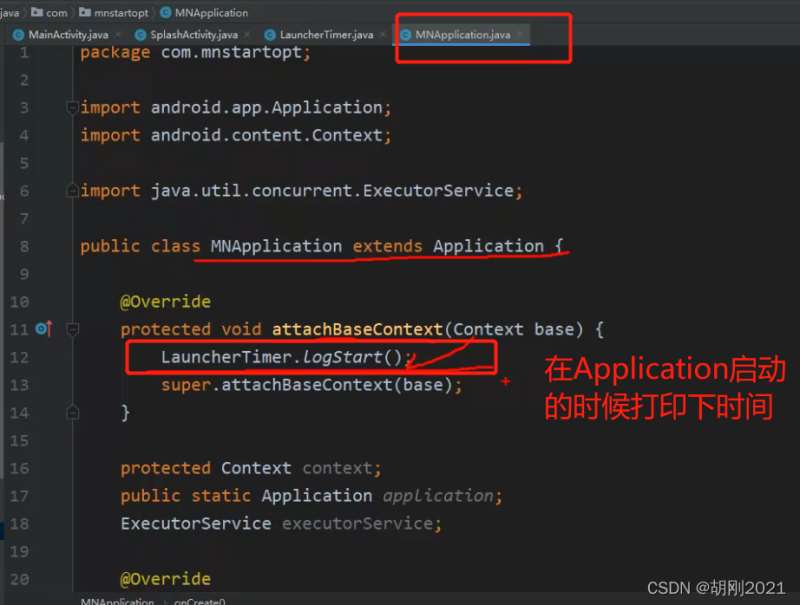Click the LauncherTimer.java tab class icon
This screenshot has width=800, height=605.
(x=270, y=35)
